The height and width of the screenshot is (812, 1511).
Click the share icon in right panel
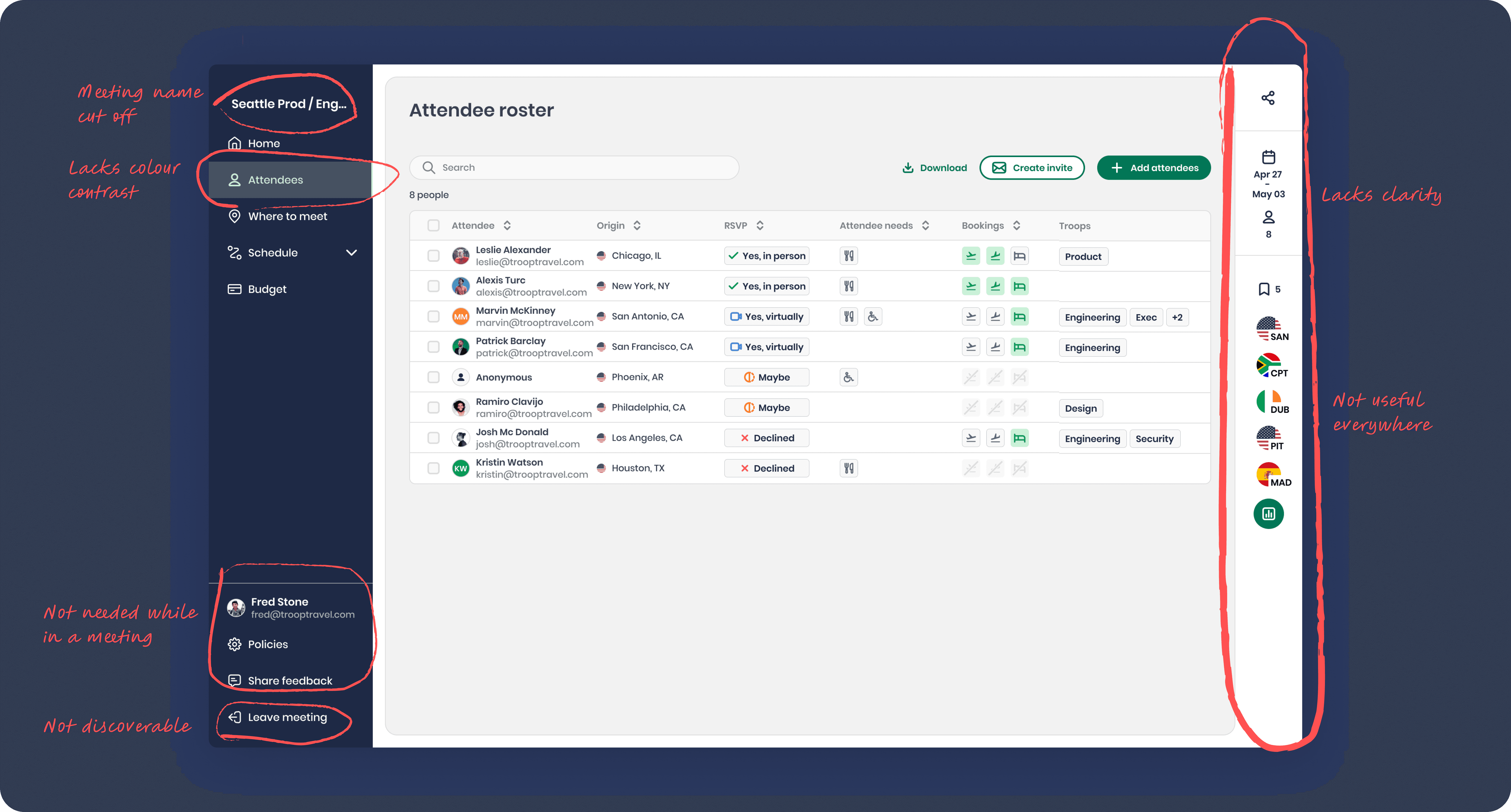(x=1268, y=98)
